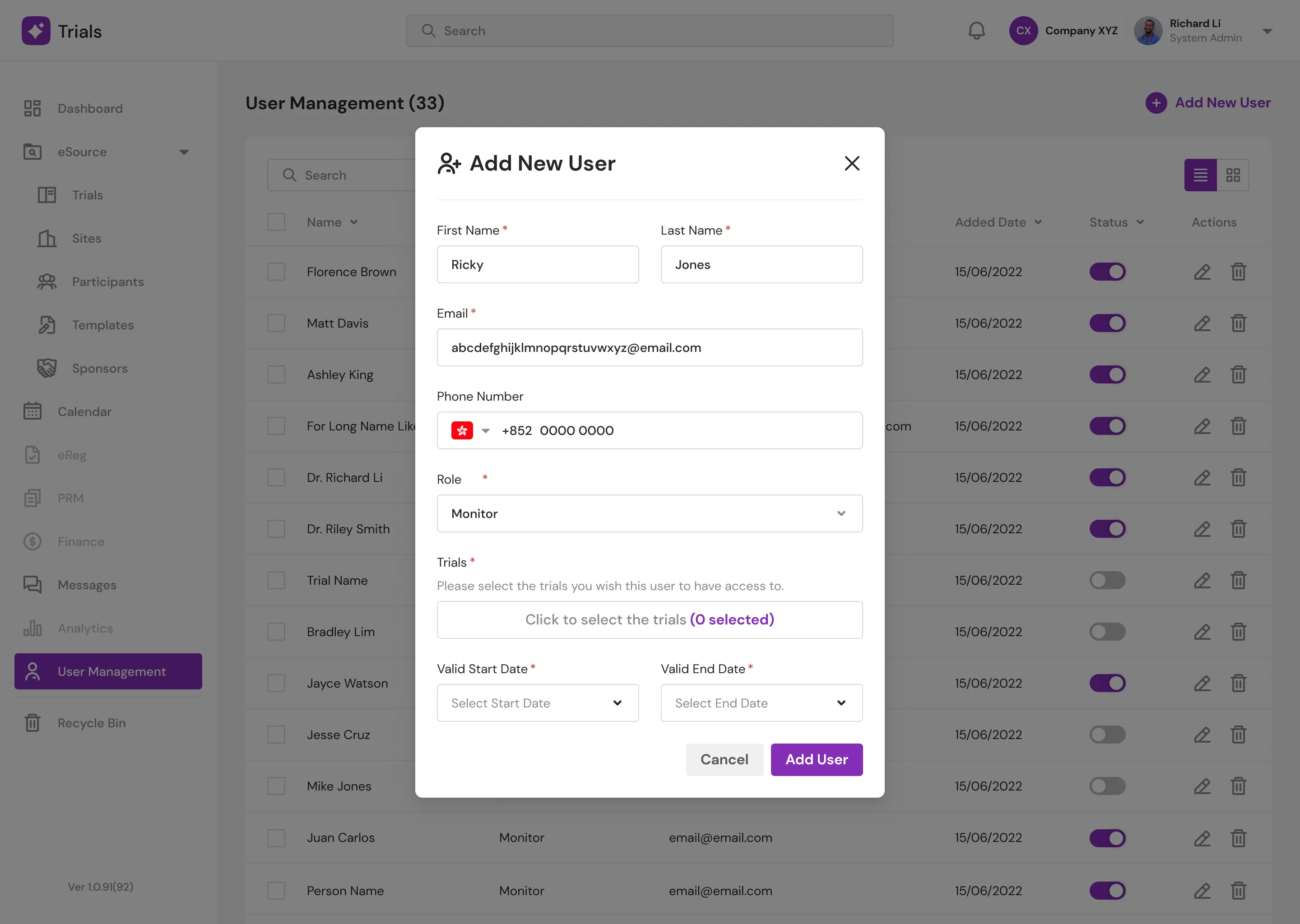
Task: Disable the Florence Brown status toggle
Action: pyautogui.click(x=1107, y=272)
